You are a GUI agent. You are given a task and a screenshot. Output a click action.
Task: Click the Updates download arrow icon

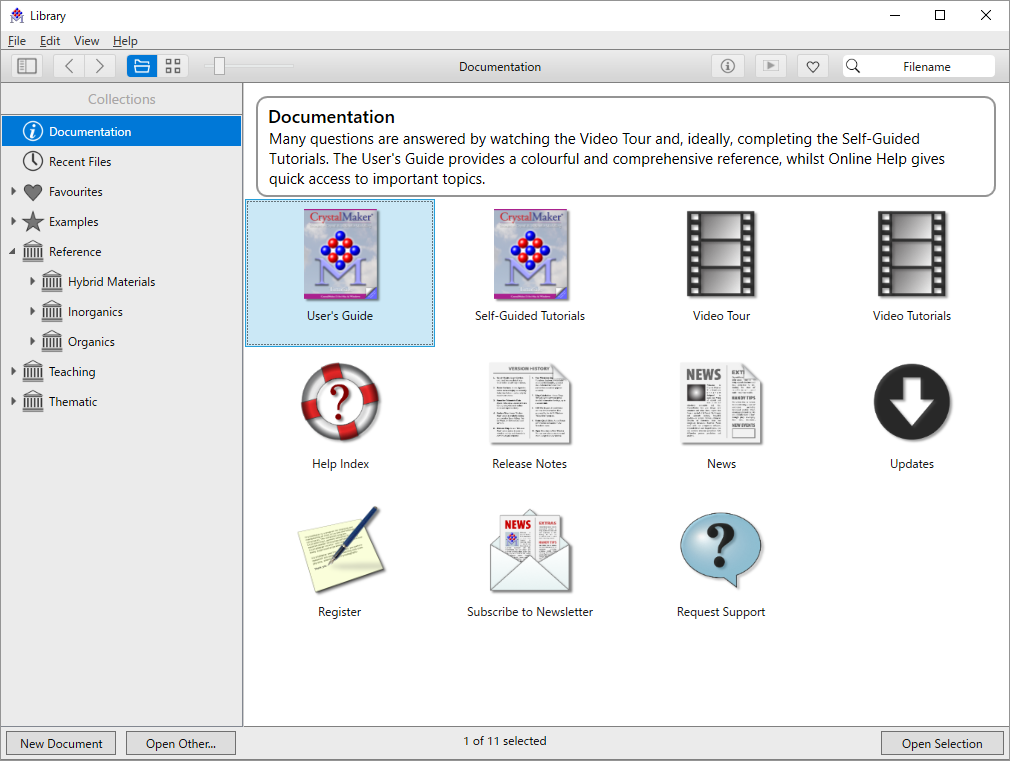click(911, 402)
